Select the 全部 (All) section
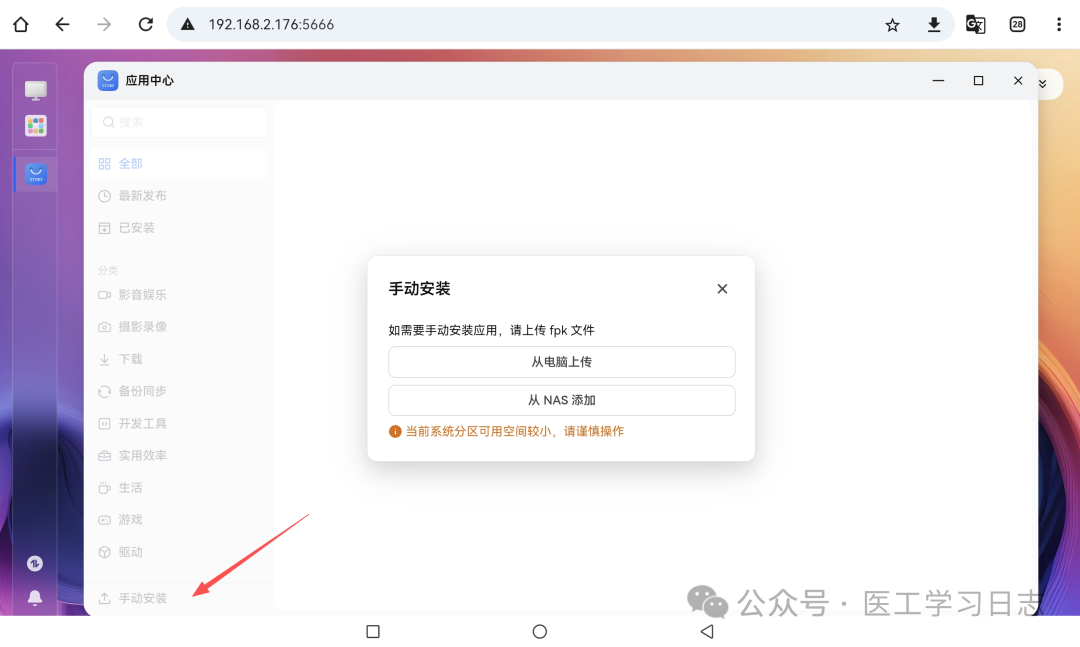The width and height of the screenshot is (1080, 647). (x=132, y=163)
